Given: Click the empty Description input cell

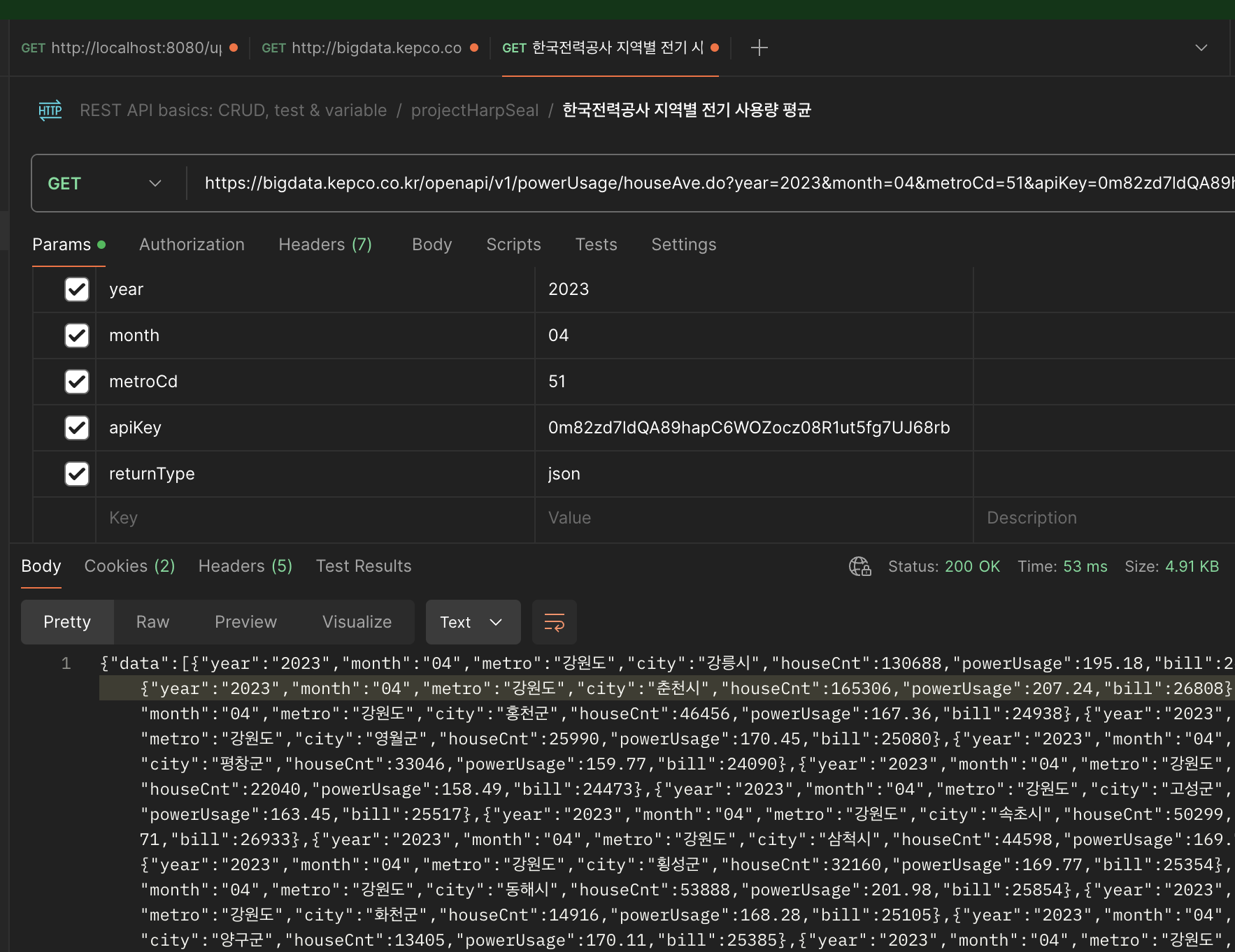Looking at the screenshot, I should (x=1104, y=518).
